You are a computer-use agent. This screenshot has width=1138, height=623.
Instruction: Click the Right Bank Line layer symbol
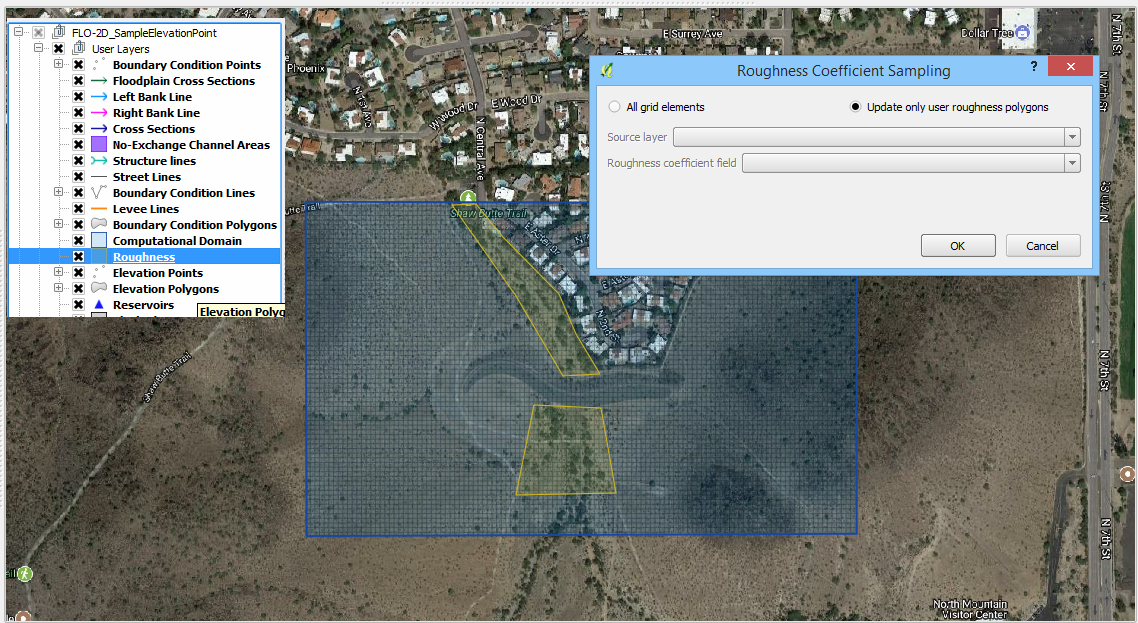click(x=98, y=113)
